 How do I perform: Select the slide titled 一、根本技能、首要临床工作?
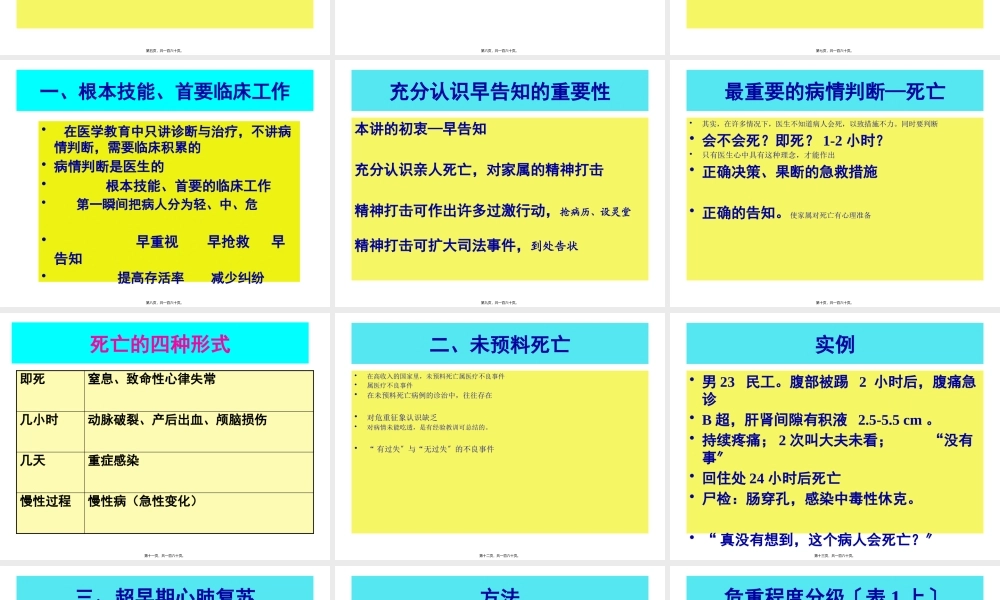point(164,92)
